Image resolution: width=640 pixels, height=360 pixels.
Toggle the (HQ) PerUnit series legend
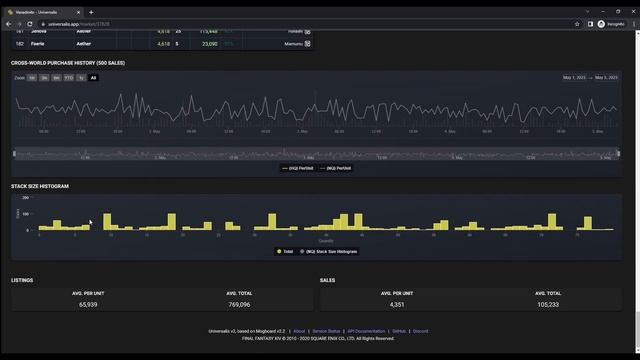click(x=298, y=168)
